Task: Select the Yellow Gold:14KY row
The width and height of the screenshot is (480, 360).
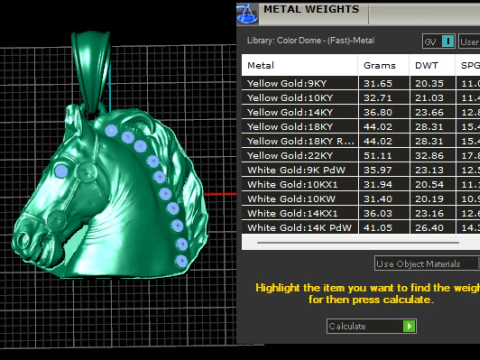Action: pyautogui.click(x=361, y=112)
